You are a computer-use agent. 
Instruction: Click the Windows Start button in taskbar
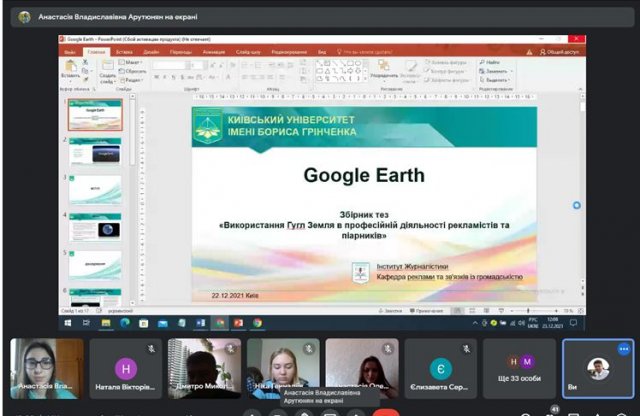point(69,323)
